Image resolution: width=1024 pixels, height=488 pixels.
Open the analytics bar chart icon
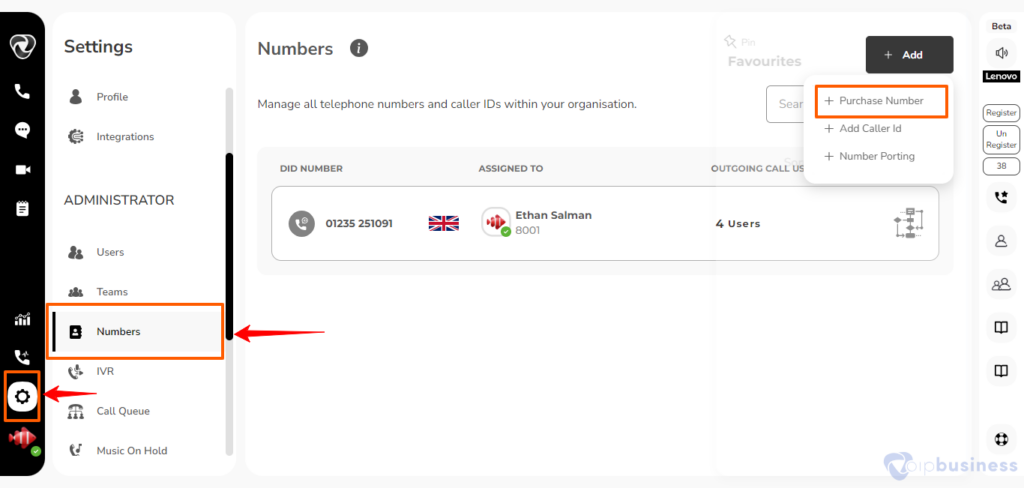pyautogui.click(x=22, y=319)
